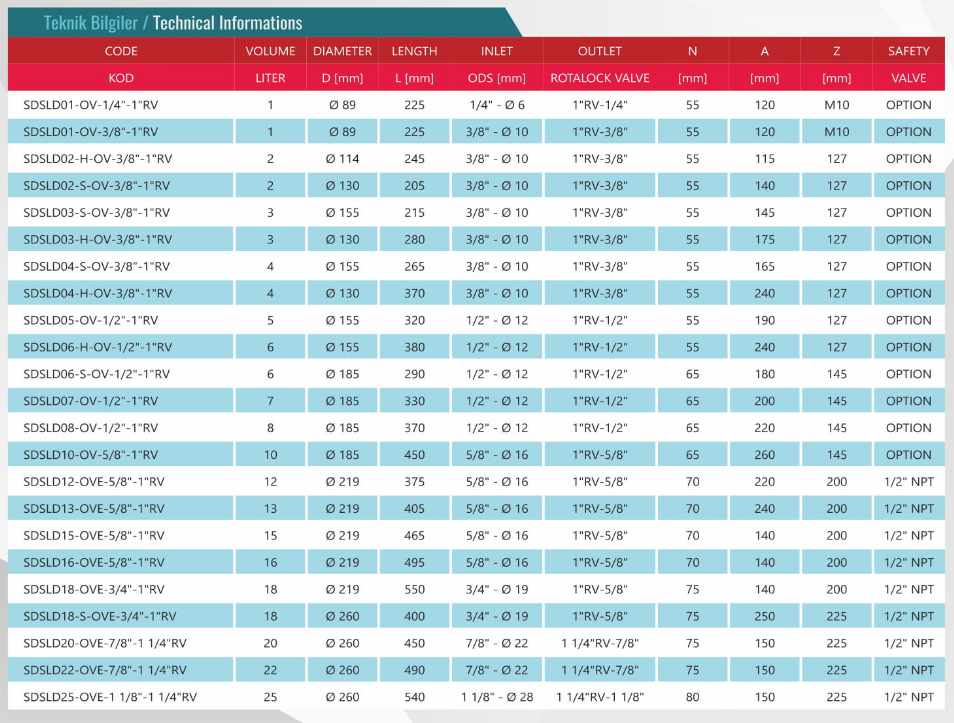Click the VOLUME column header
The image size is (954, 723).
coord(270,51)
